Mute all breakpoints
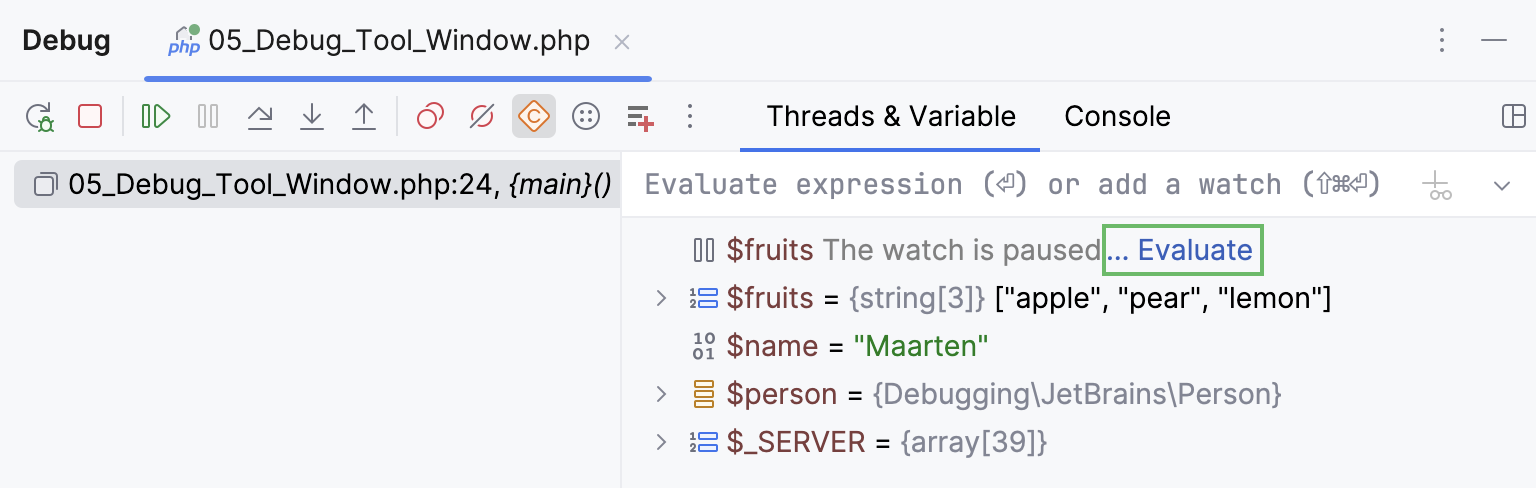This screenshot has width=1536, height=488. click(x=482, y=117)
